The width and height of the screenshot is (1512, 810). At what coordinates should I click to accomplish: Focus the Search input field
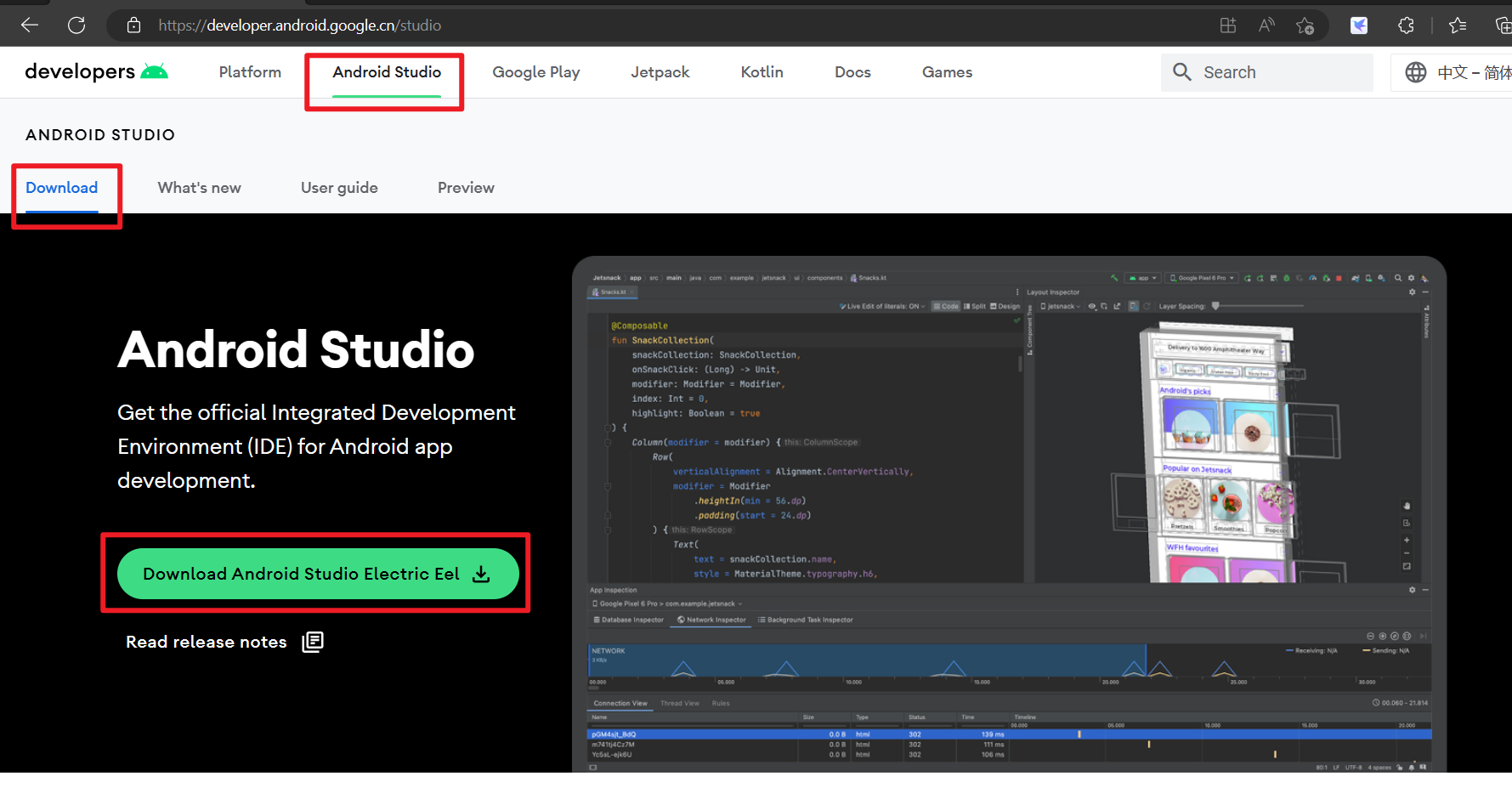pyautogui.click(x=1267, y=72)
